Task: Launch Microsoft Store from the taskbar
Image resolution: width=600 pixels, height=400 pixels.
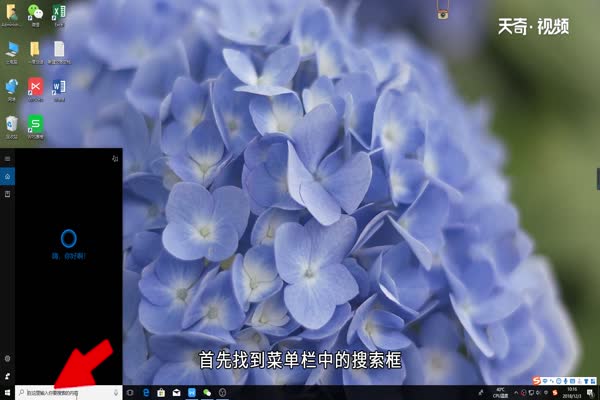Action: pyautogui.click(x=161, y=393)
